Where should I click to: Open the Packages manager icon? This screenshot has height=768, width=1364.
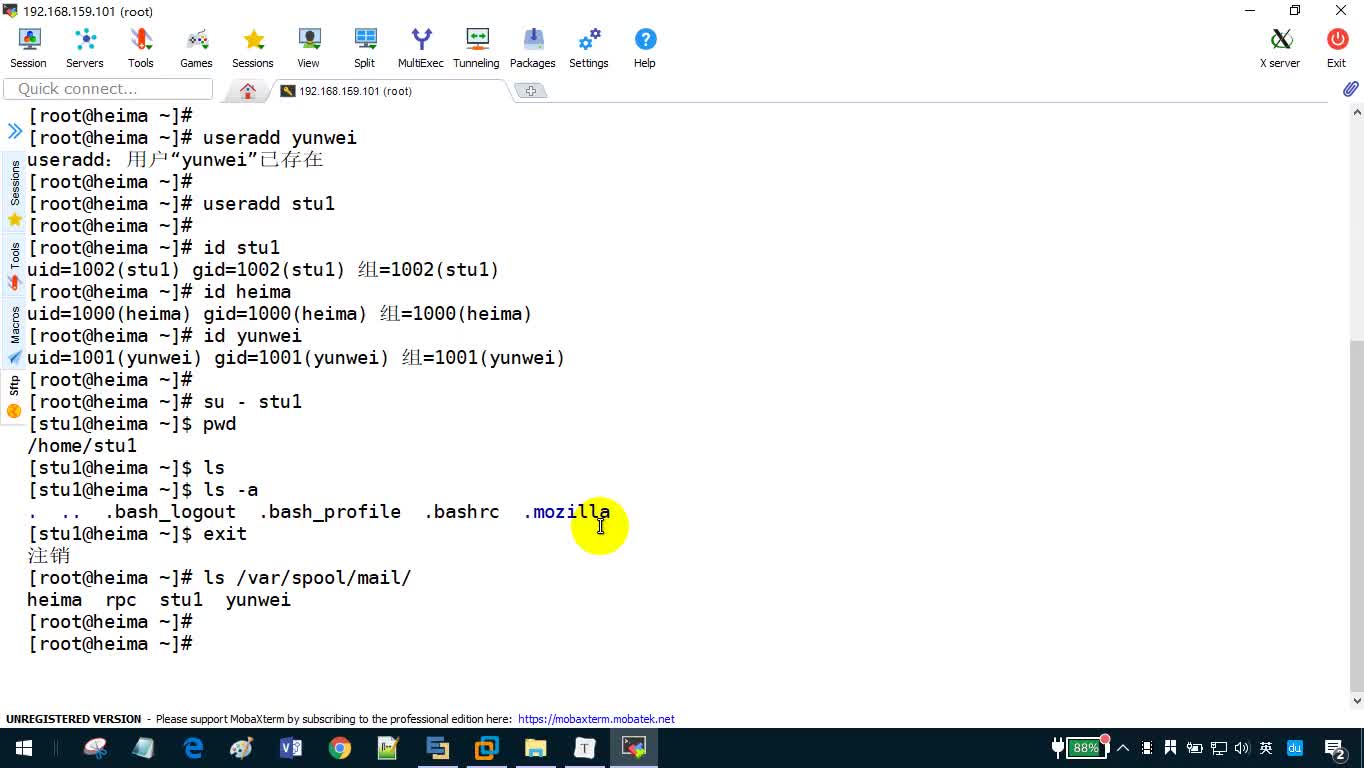(533, 47)
